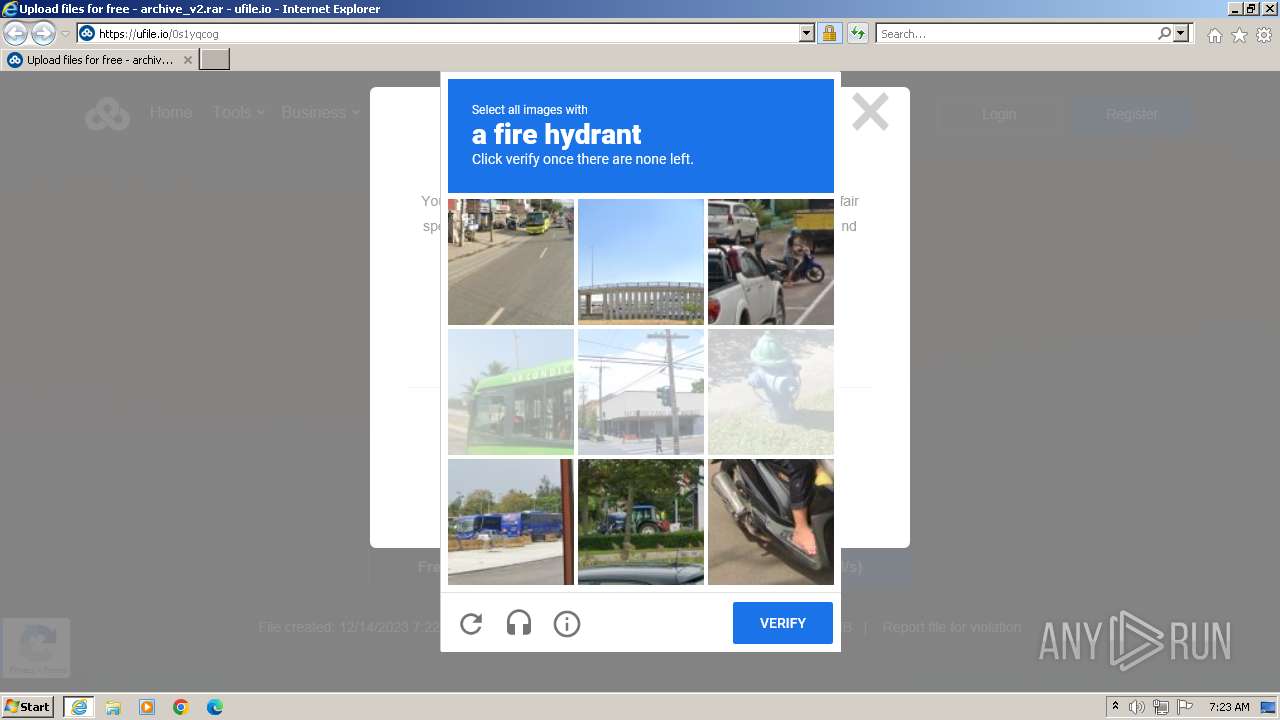Refresh the page using the refresh icon
1280x720 pixels.
[858, 34]
